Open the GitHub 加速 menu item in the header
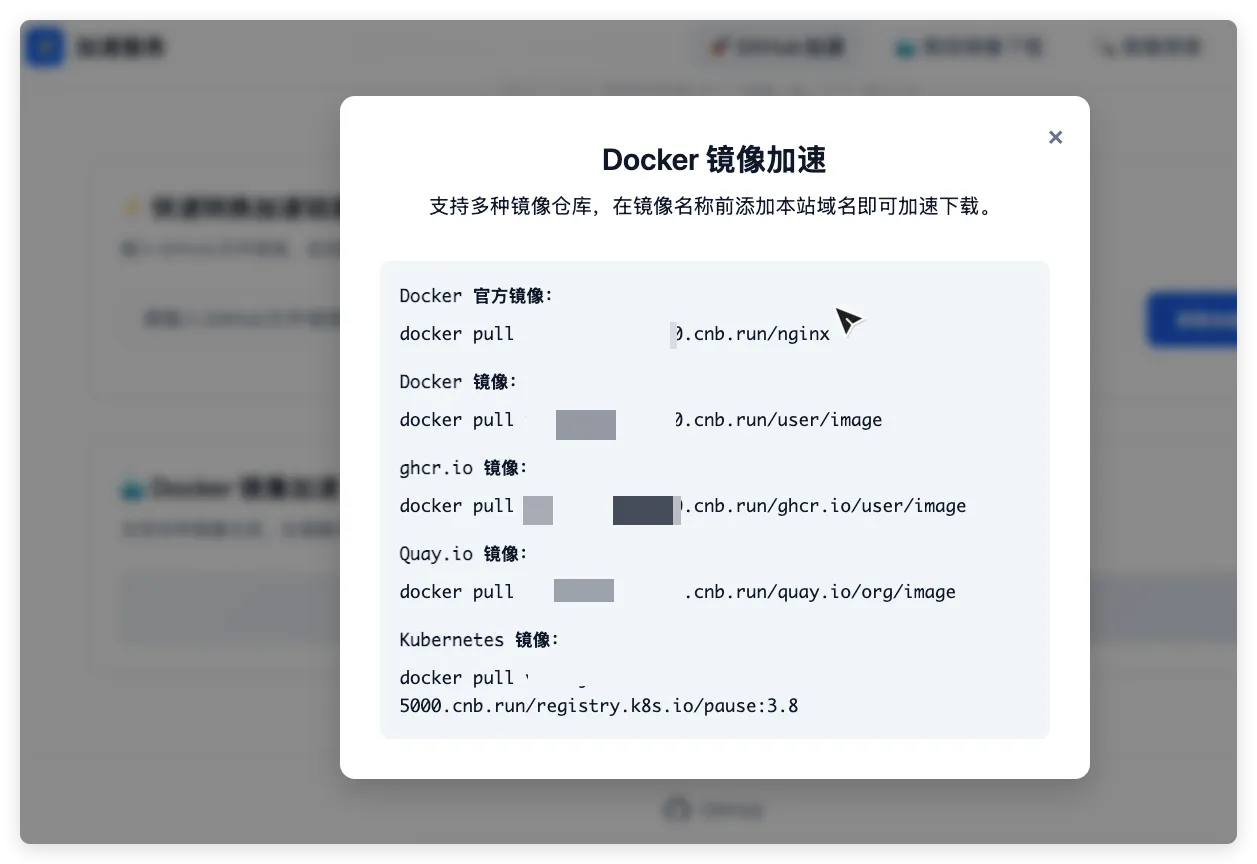The height and width of the screenshot is (864, 1257). pyautogui.click(x=777, y=46)
